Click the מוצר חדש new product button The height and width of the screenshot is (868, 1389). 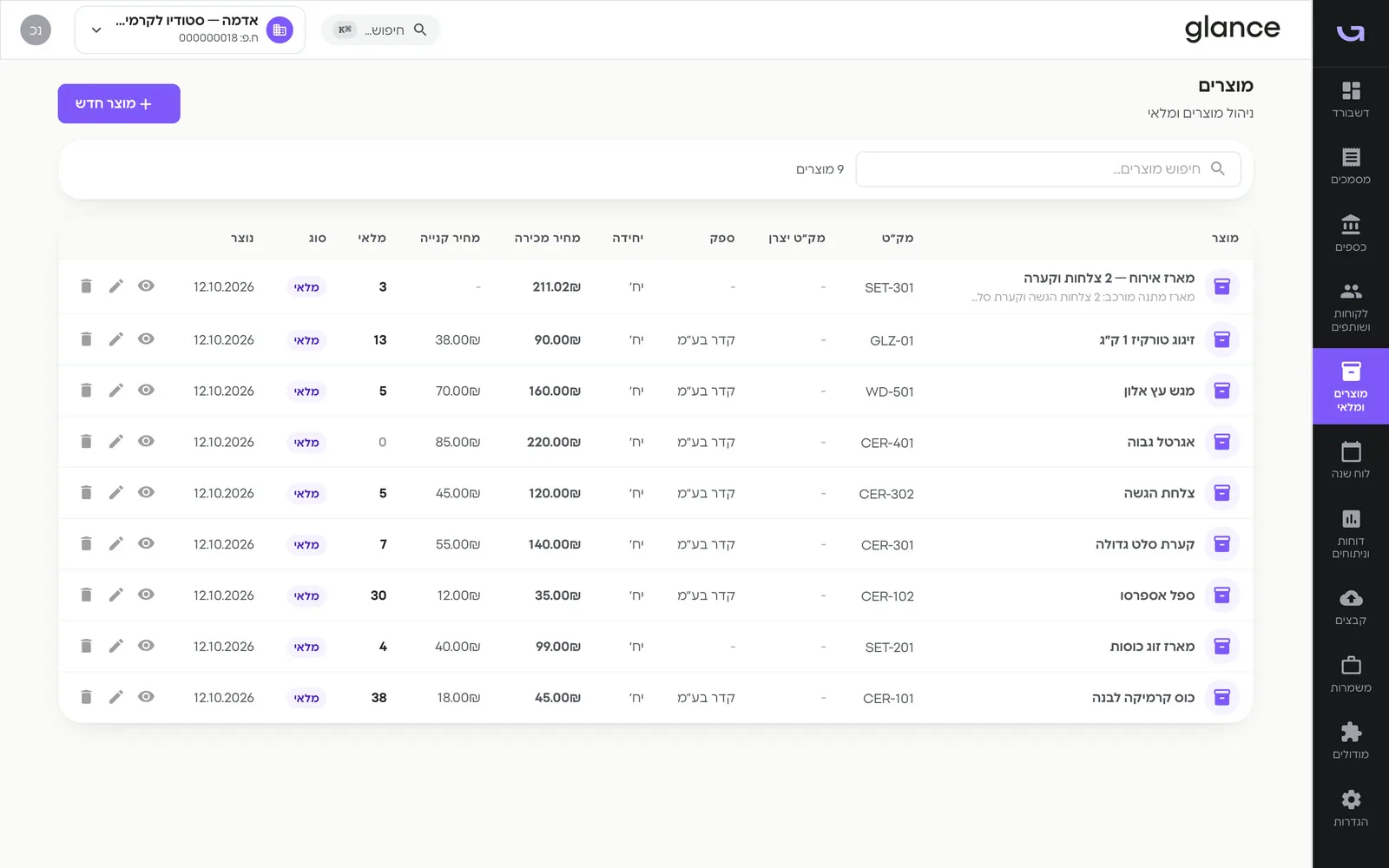[x=119, y=103]
